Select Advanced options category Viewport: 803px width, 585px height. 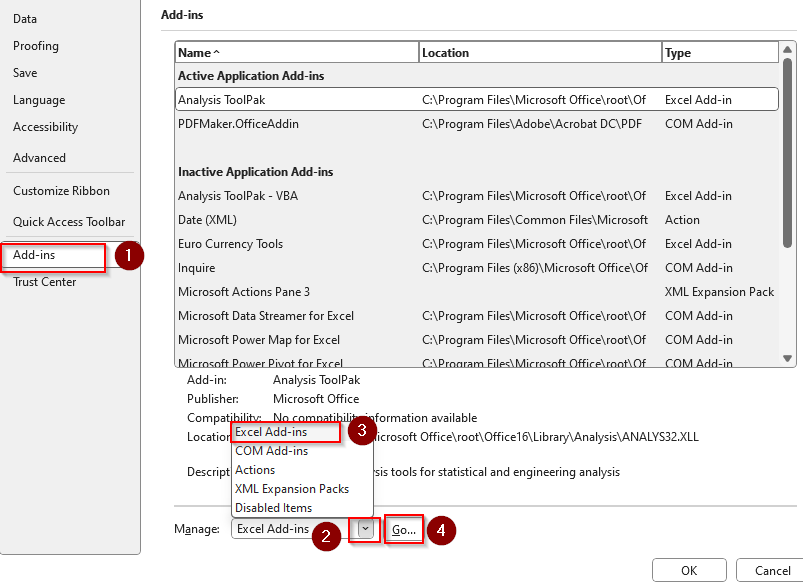click(39, 158)
